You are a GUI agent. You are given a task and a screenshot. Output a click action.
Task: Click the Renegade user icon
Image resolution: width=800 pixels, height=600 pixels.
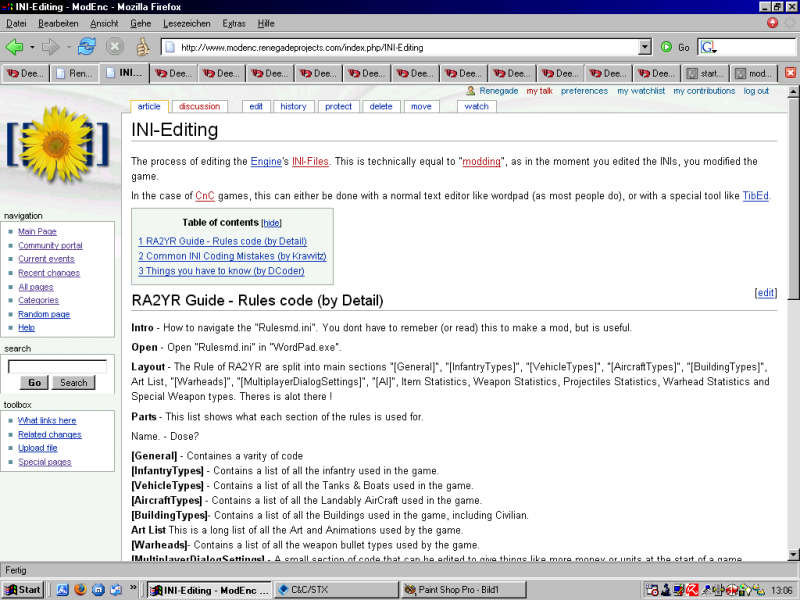[x=471, y=91]
